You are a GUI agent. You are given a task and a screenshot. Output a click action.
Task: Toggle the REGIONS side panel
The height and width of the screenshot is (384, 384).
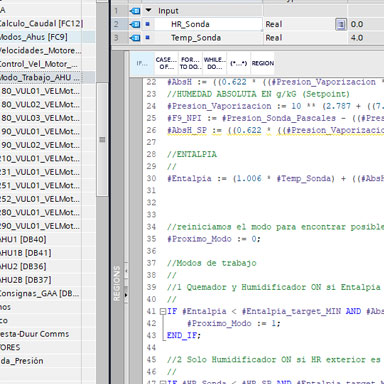click(x=117, y=283)
